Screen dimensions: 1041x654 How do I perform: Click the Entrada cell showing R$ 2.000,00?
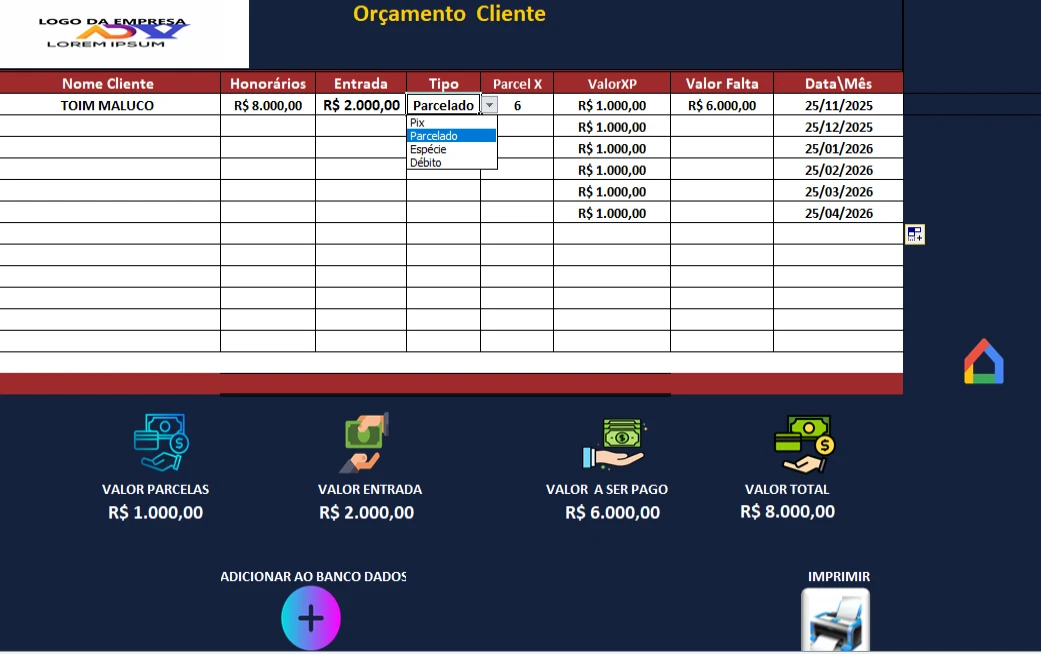[361, 105]
